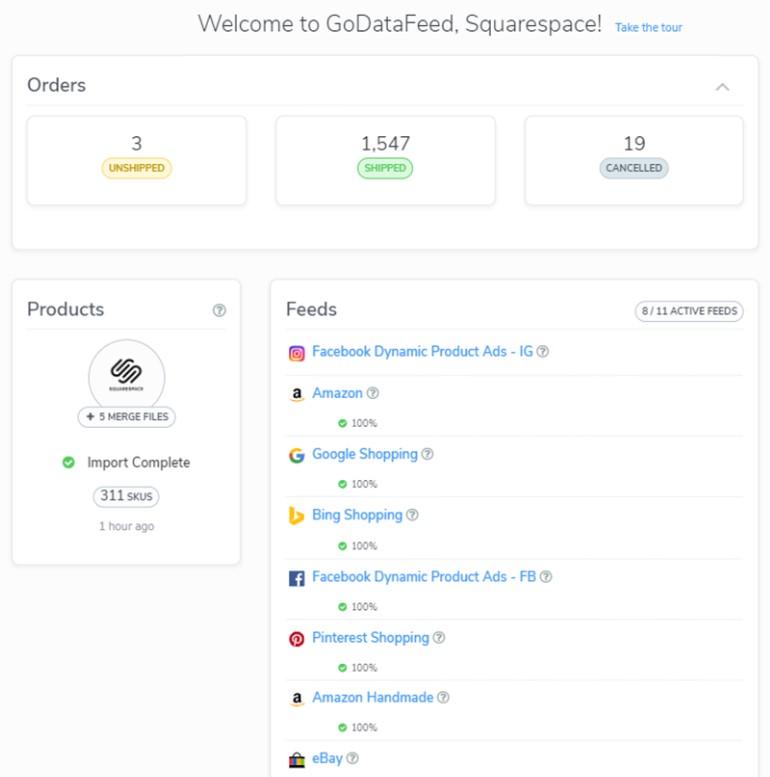Image resolution: width=770 pixels, height=777 pixels.
Task: Click green status check under Pinterest Shopping
Action: point(342,668)
